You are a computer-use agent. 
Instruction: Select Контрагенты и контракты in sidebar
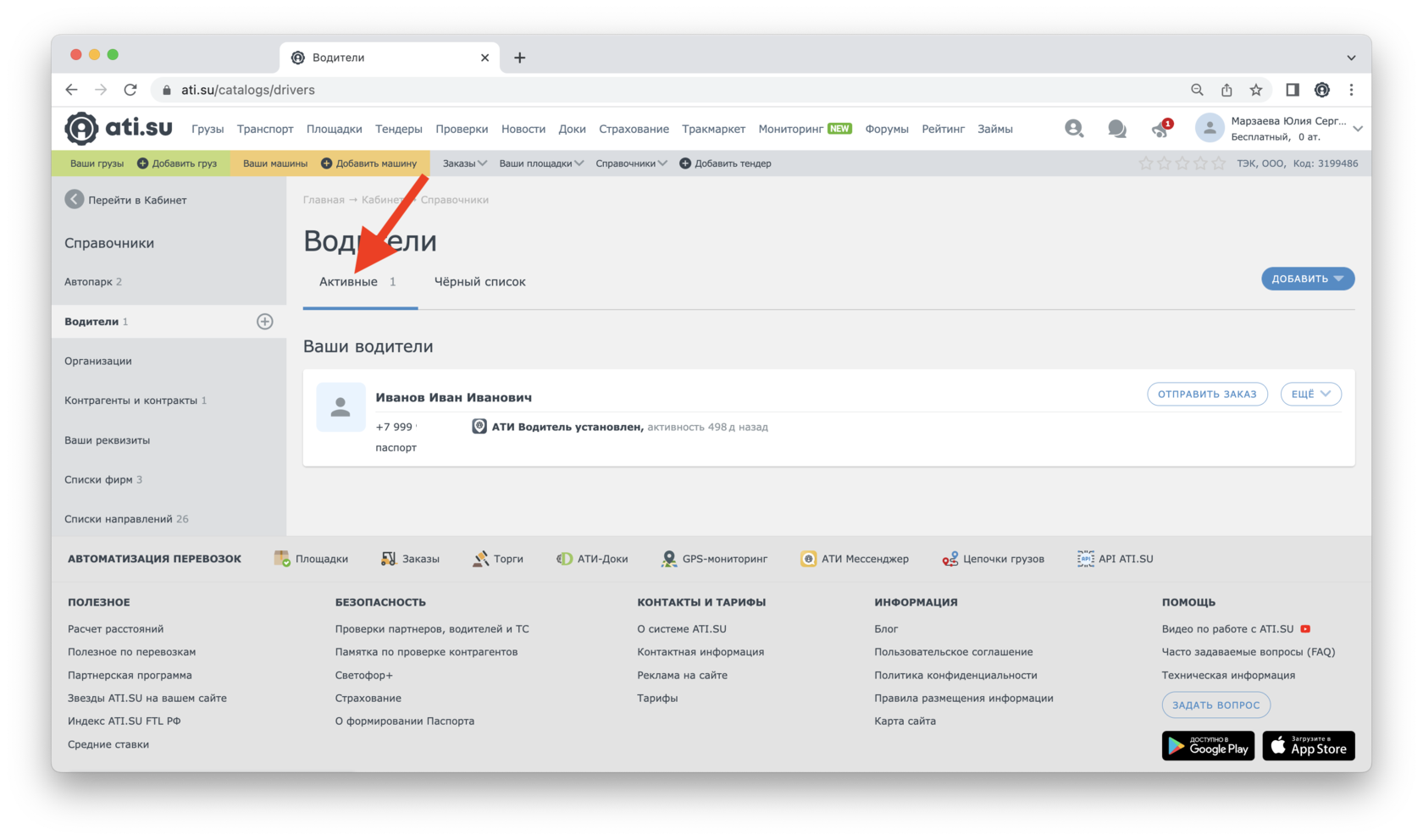pyautogui.click(x=169, y=401)
